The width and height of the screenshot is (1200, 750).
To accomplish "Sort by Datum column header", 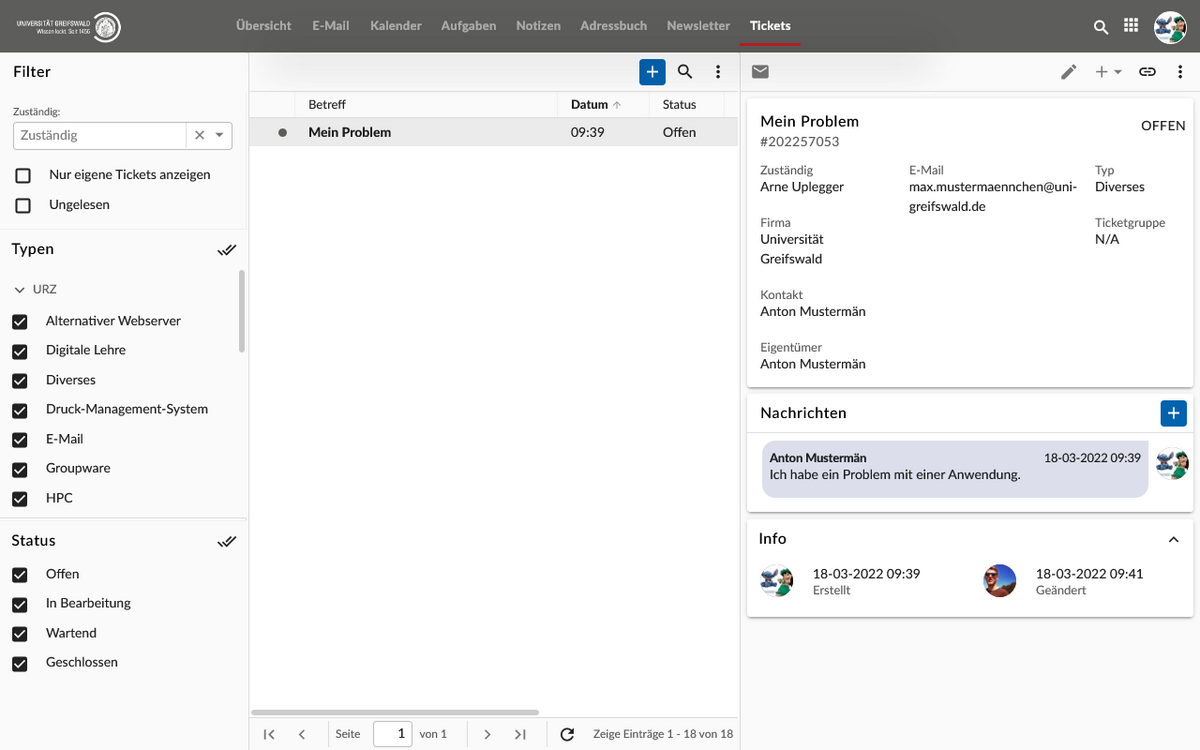I will click(590, 104).
